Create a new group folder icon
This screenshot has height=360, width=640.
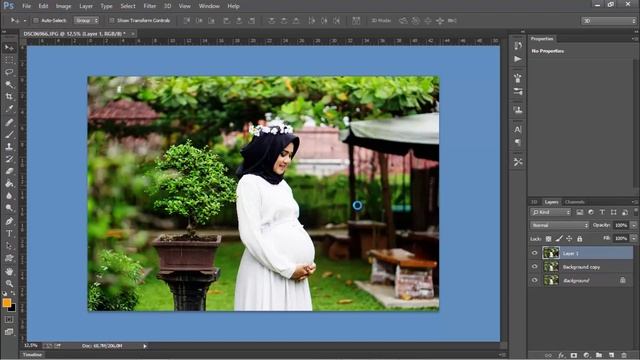click(x=599, y=356)
